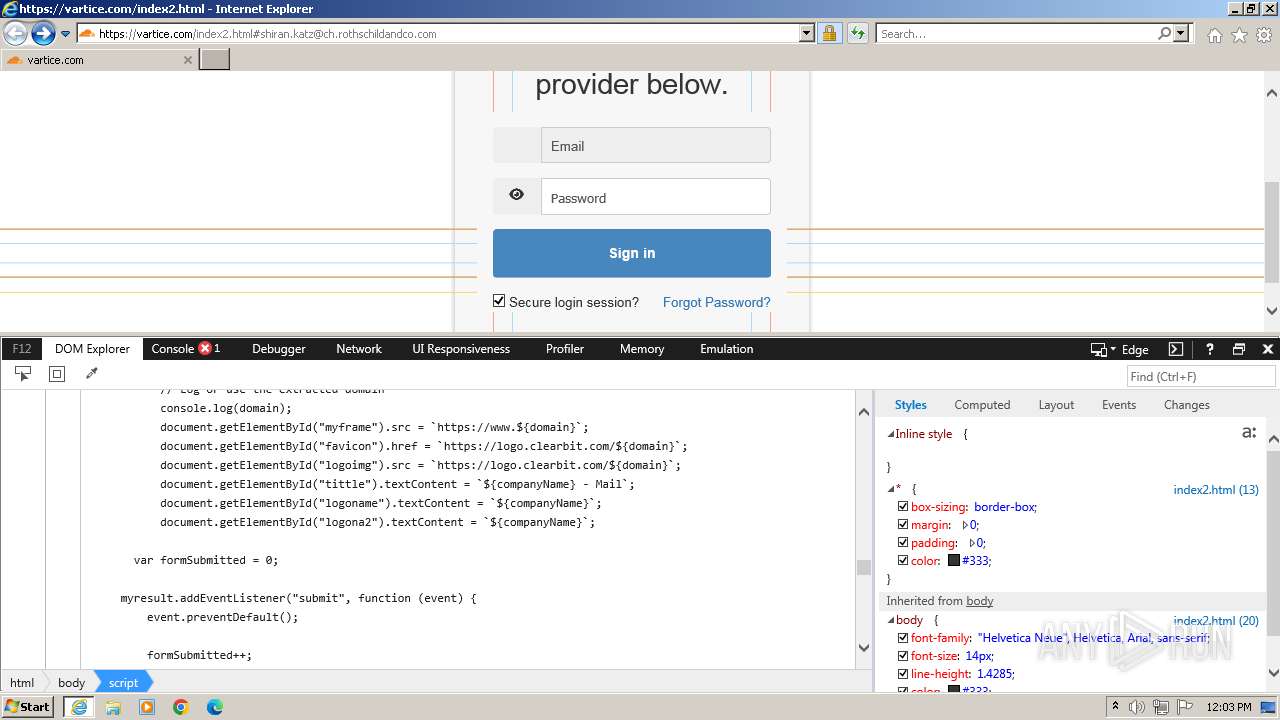Open File Explorer from the taskbar

pyautogui.click(x=113, y=707)
